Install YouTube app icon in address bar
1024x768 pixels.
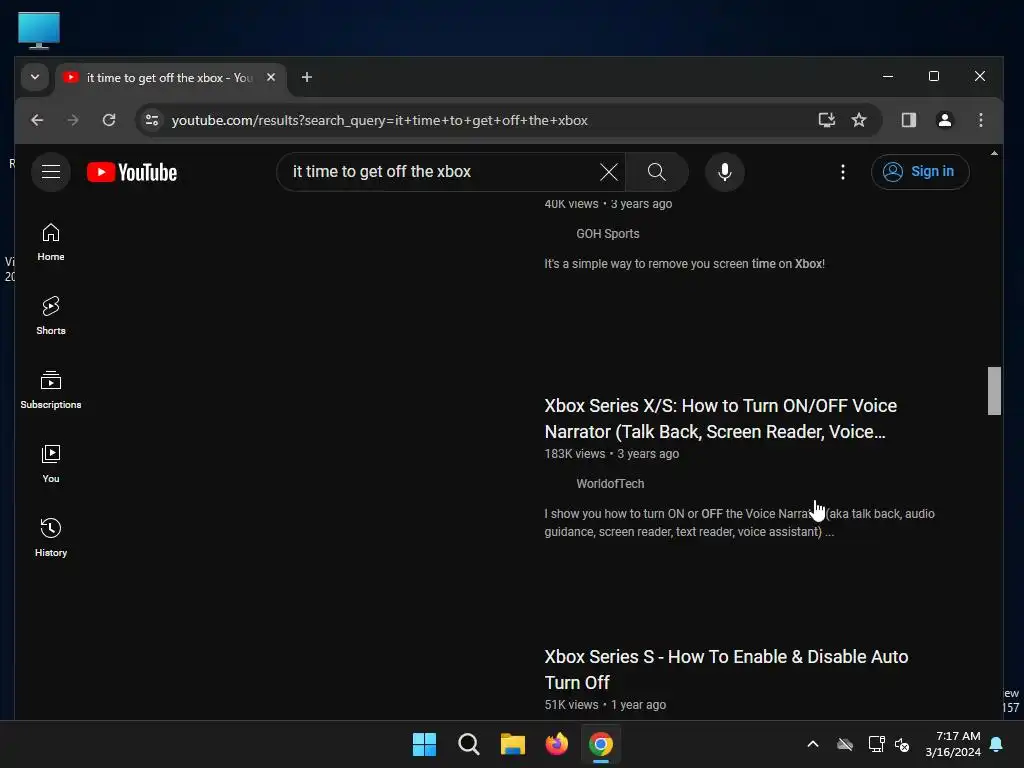[826, 120]
